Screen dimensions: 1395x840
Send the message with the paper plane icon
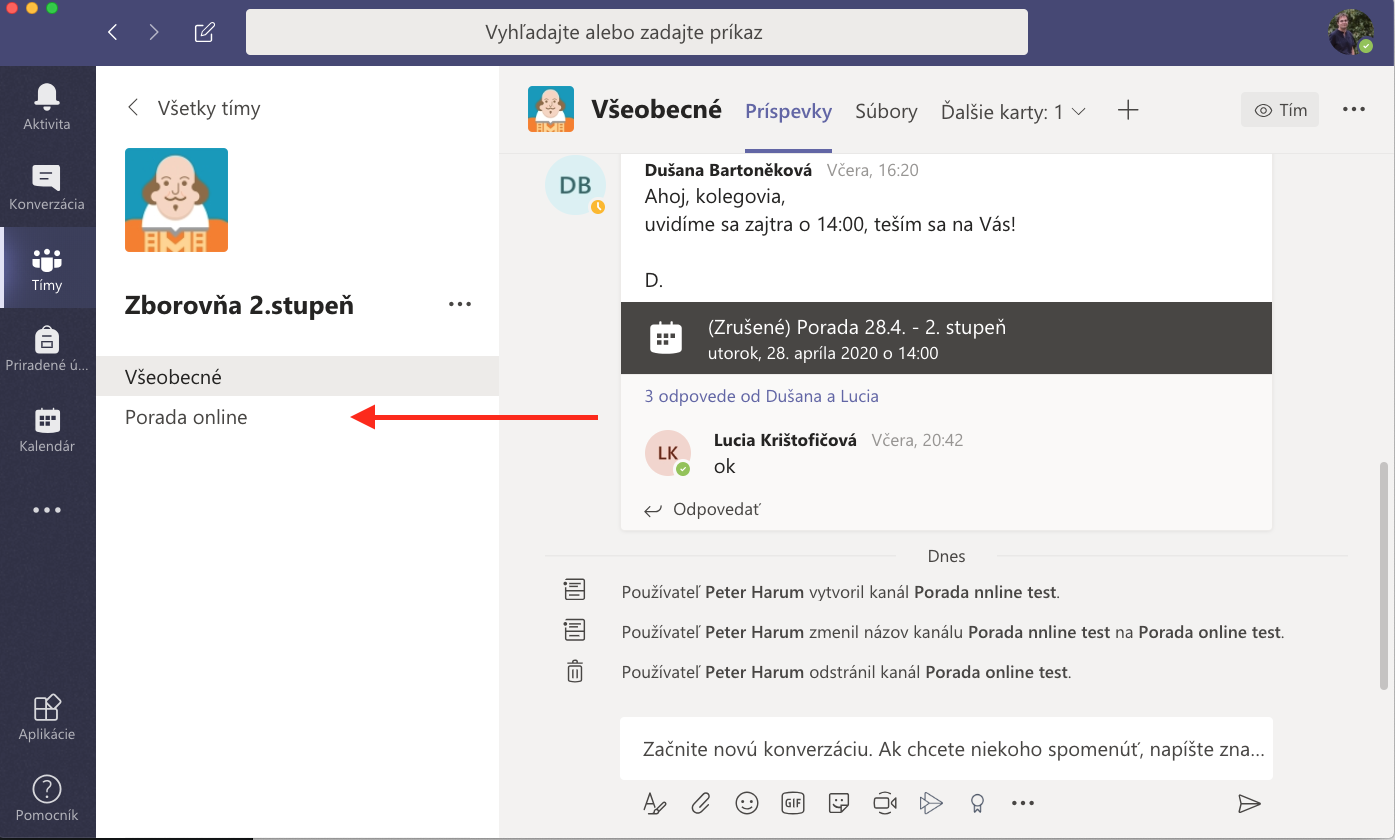click(1249, 803)
